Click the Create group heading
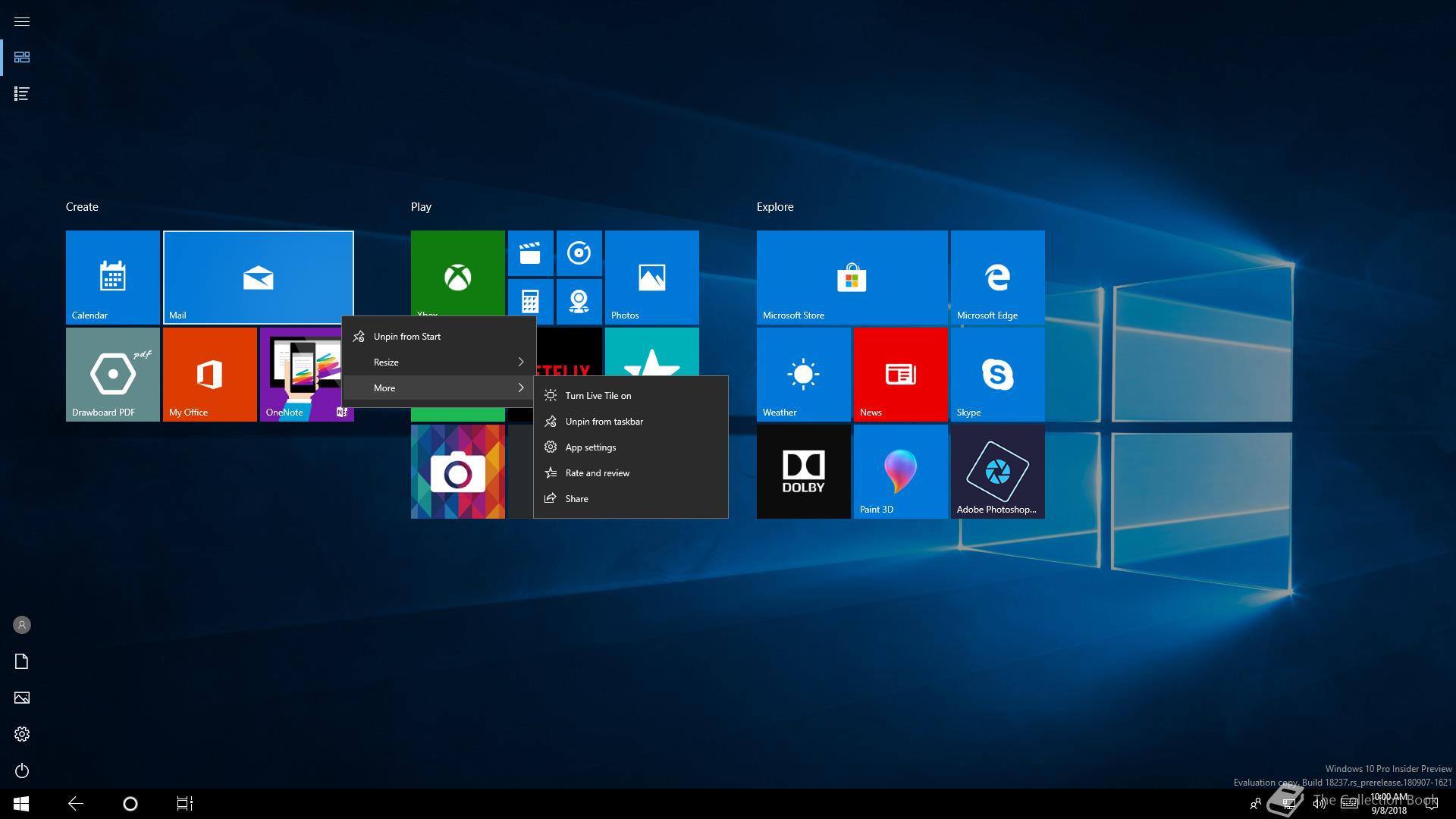The height and width of the screenshot is (819, 1456). pyautogui.click(x=82, y=207)
